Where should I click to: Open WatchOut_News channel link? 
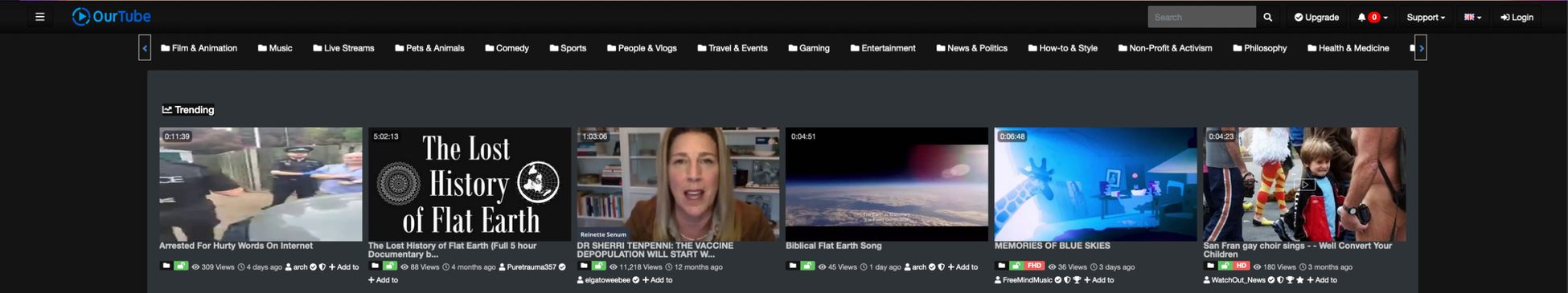point(1234,280)
